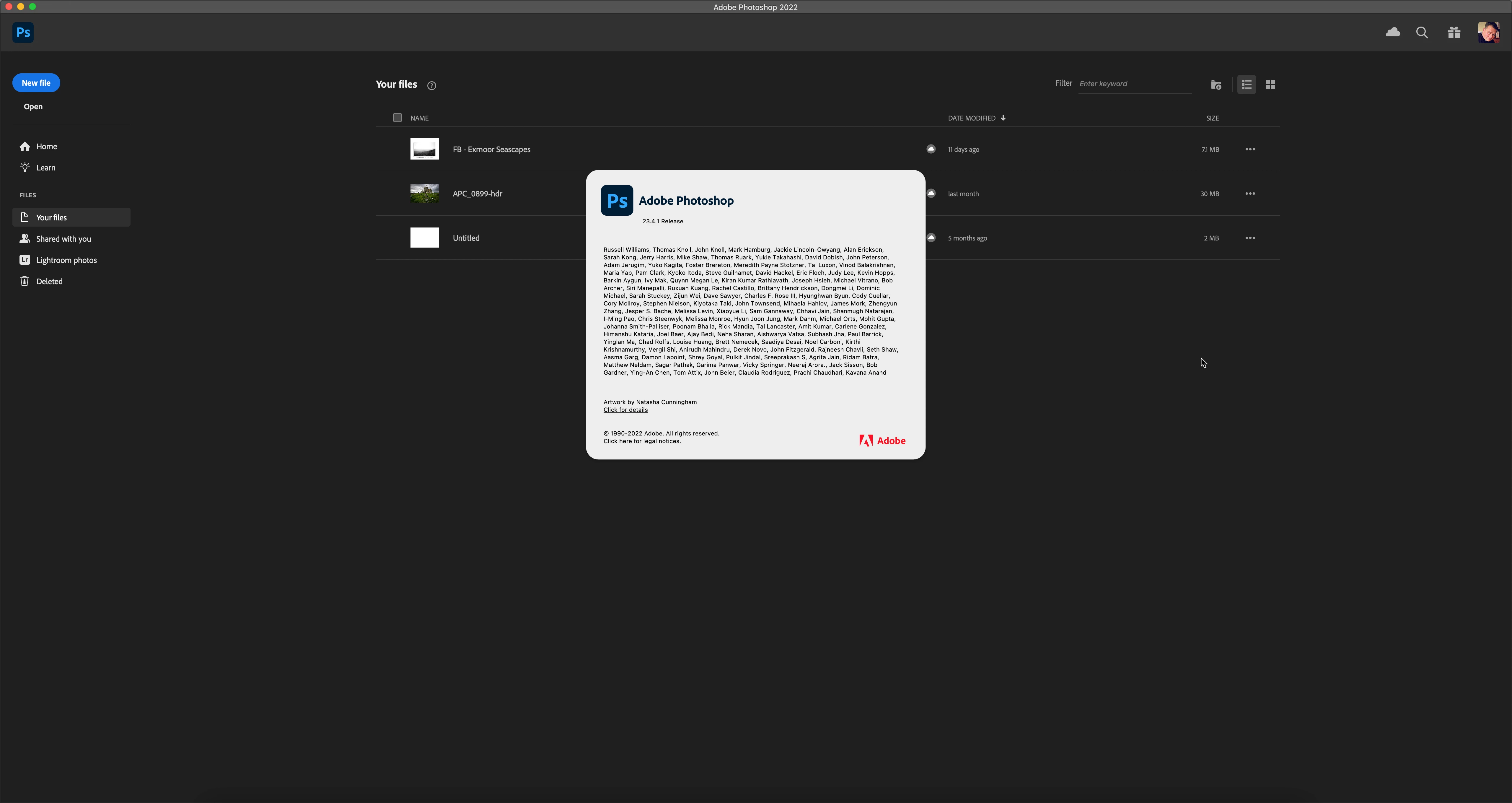Image resolution: width=1512 pixels, height=803 pixels.
Task: Open the Learn section
Action: (46, 168)
